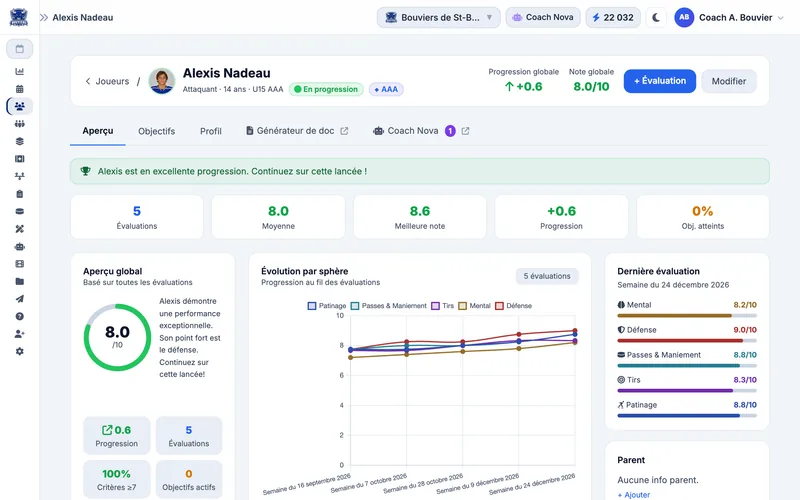800x500 pixels.
Task: Click the 0.6 Progression tile in Aperçu global
Action: [116, 436]
